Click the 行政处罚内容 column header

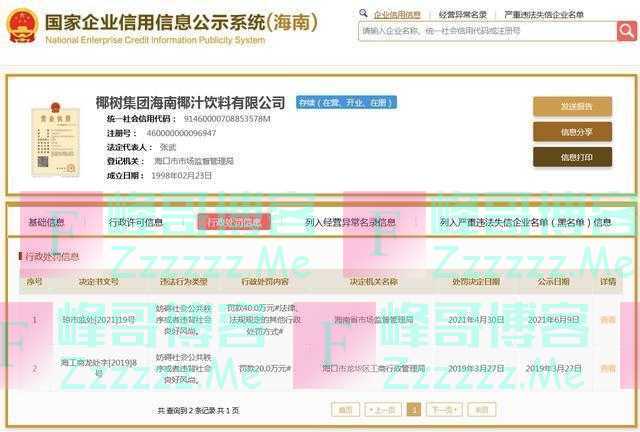click(x=265, y=282)
